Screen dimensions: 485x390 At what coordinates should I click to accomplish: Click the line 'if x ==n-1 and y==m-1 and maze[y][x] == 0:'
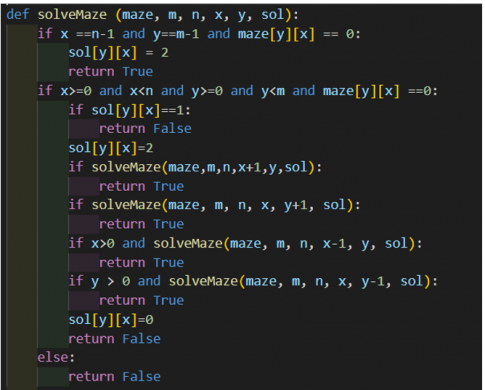click(x=199, y=34)
